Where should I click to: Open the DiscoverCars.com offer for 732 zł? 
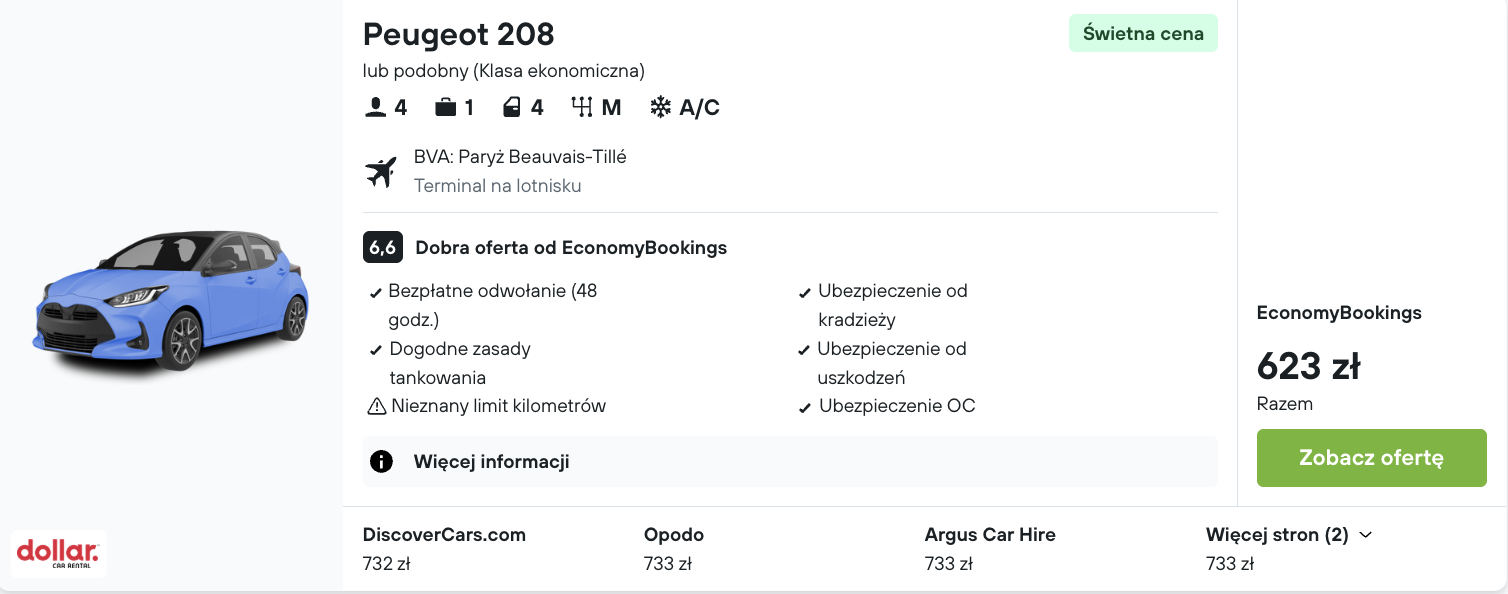click(x=444, y=548)
